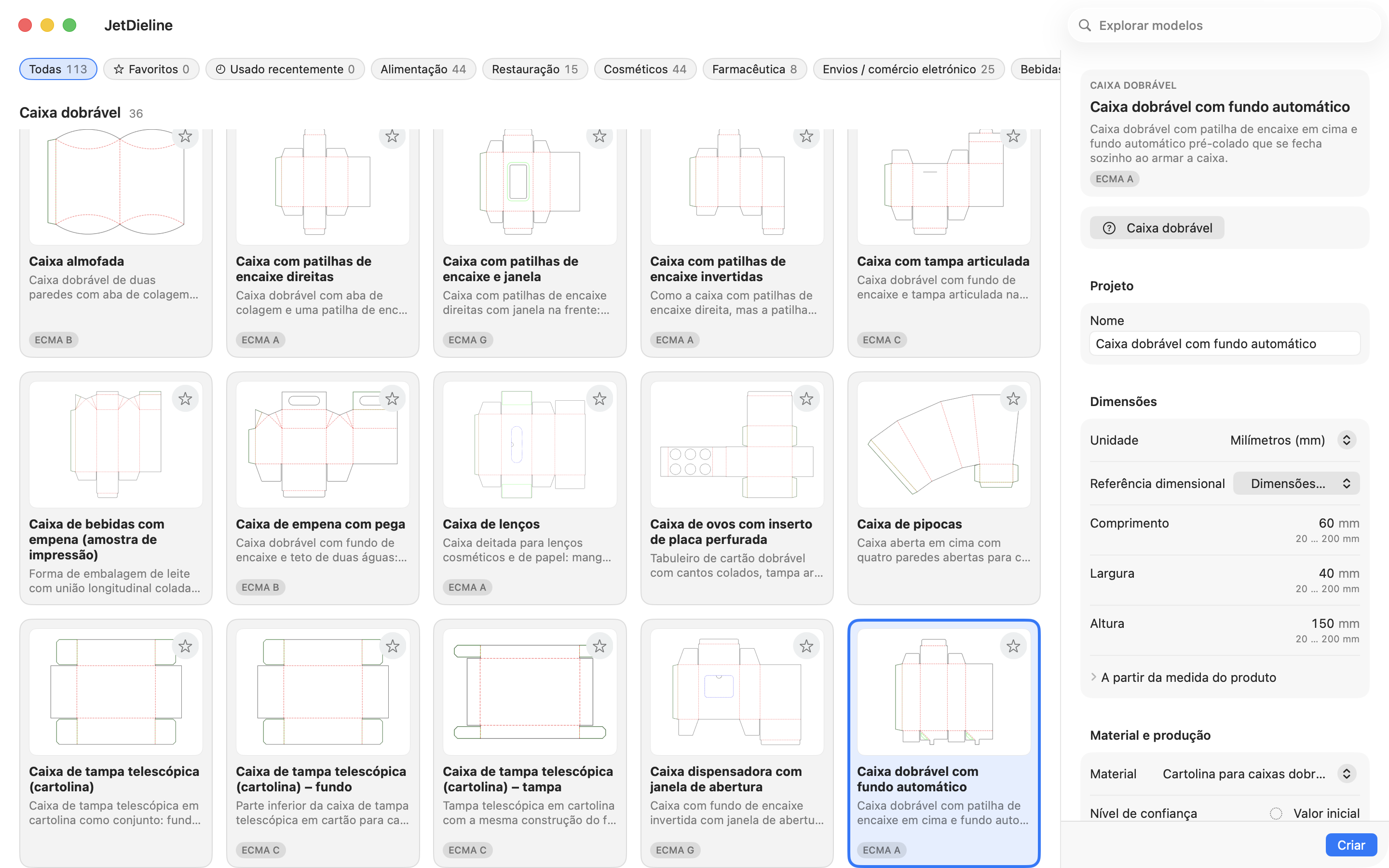
Task: Select the Cosméticos category filter
Action: tap(644, 69)
